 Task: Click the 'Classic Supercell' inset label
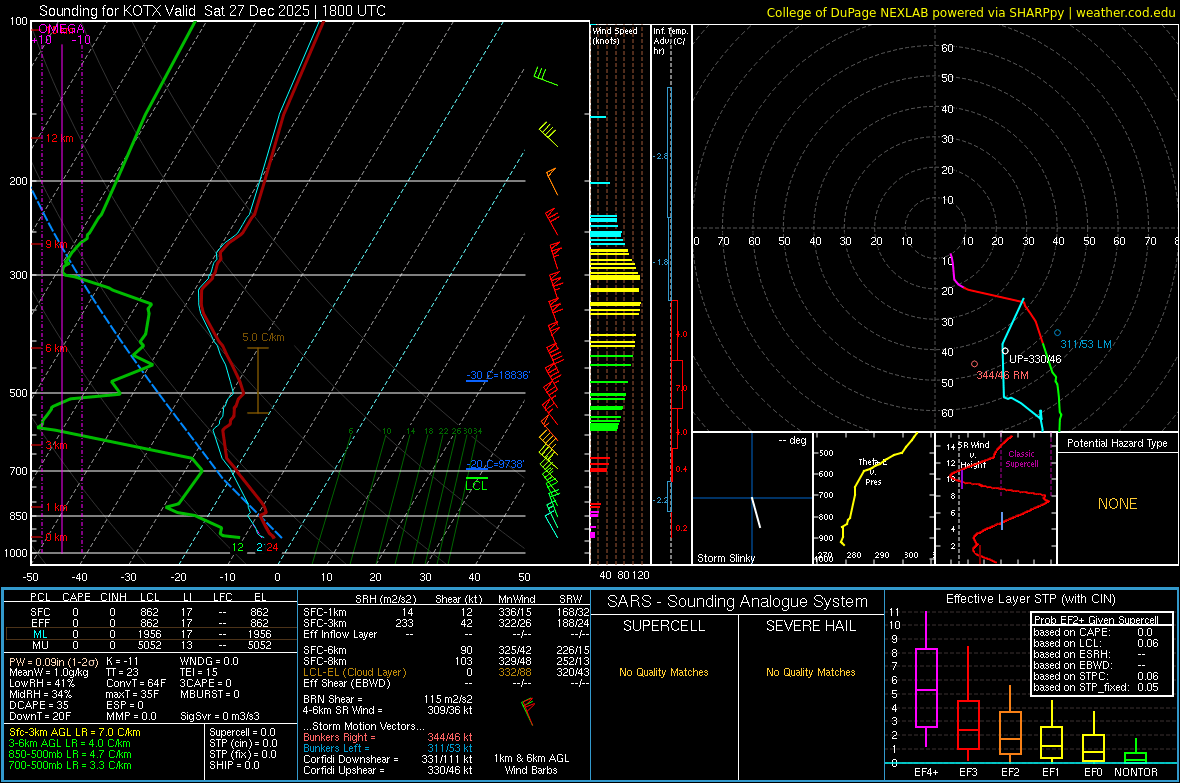pyautogui.click(x=1021, y=459)
